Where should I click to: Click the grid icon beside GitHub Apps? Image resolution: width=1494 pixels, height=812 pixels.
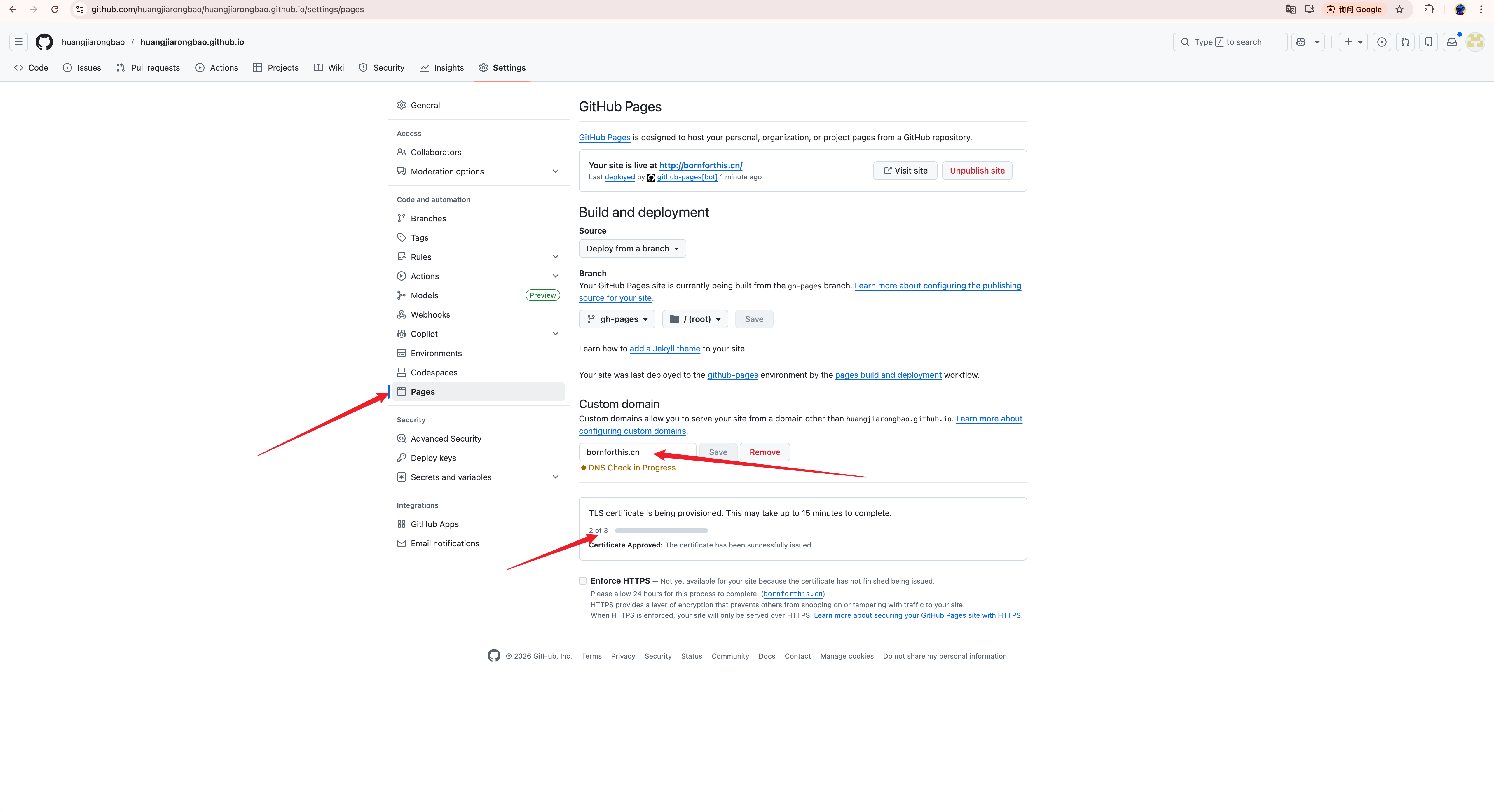(401, 524)
